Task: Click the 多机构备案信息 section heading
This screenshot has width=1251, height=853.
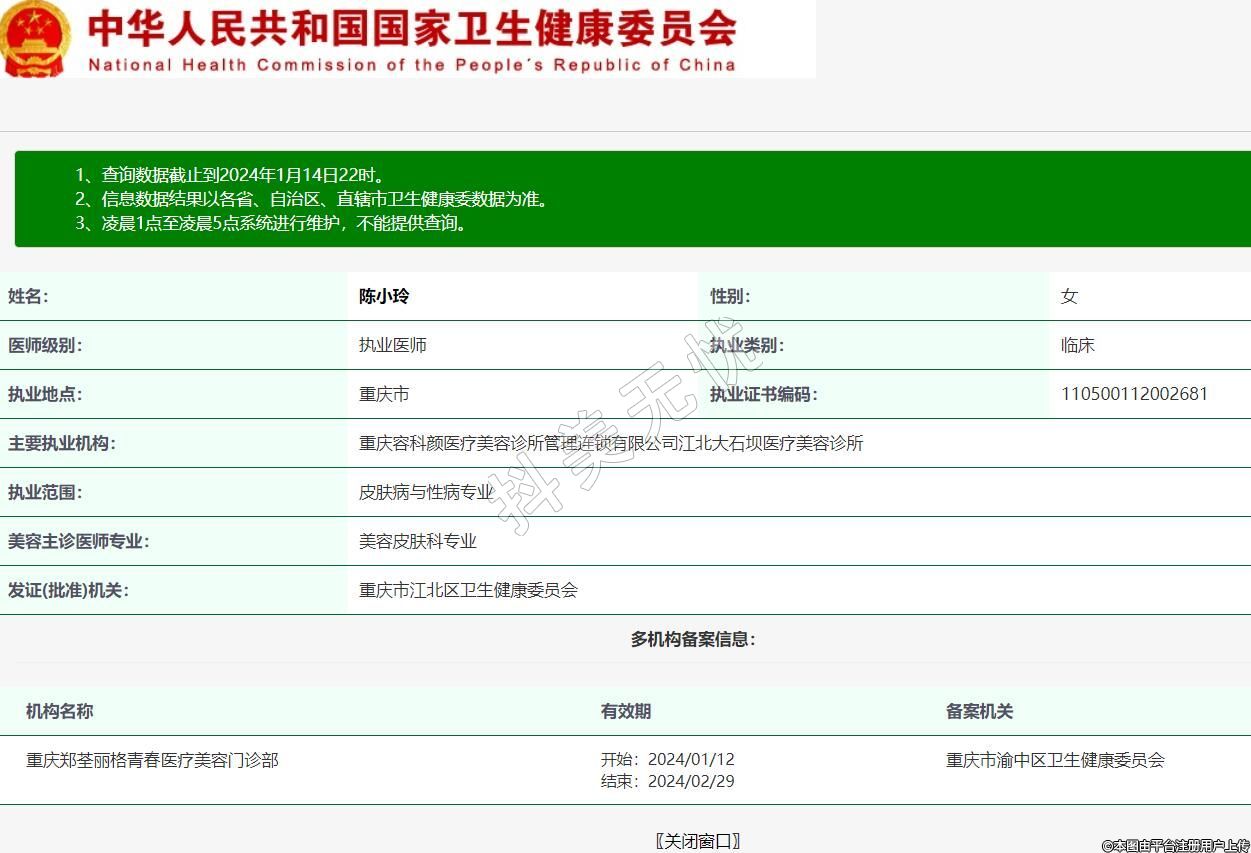Action: tap(692, 639)
